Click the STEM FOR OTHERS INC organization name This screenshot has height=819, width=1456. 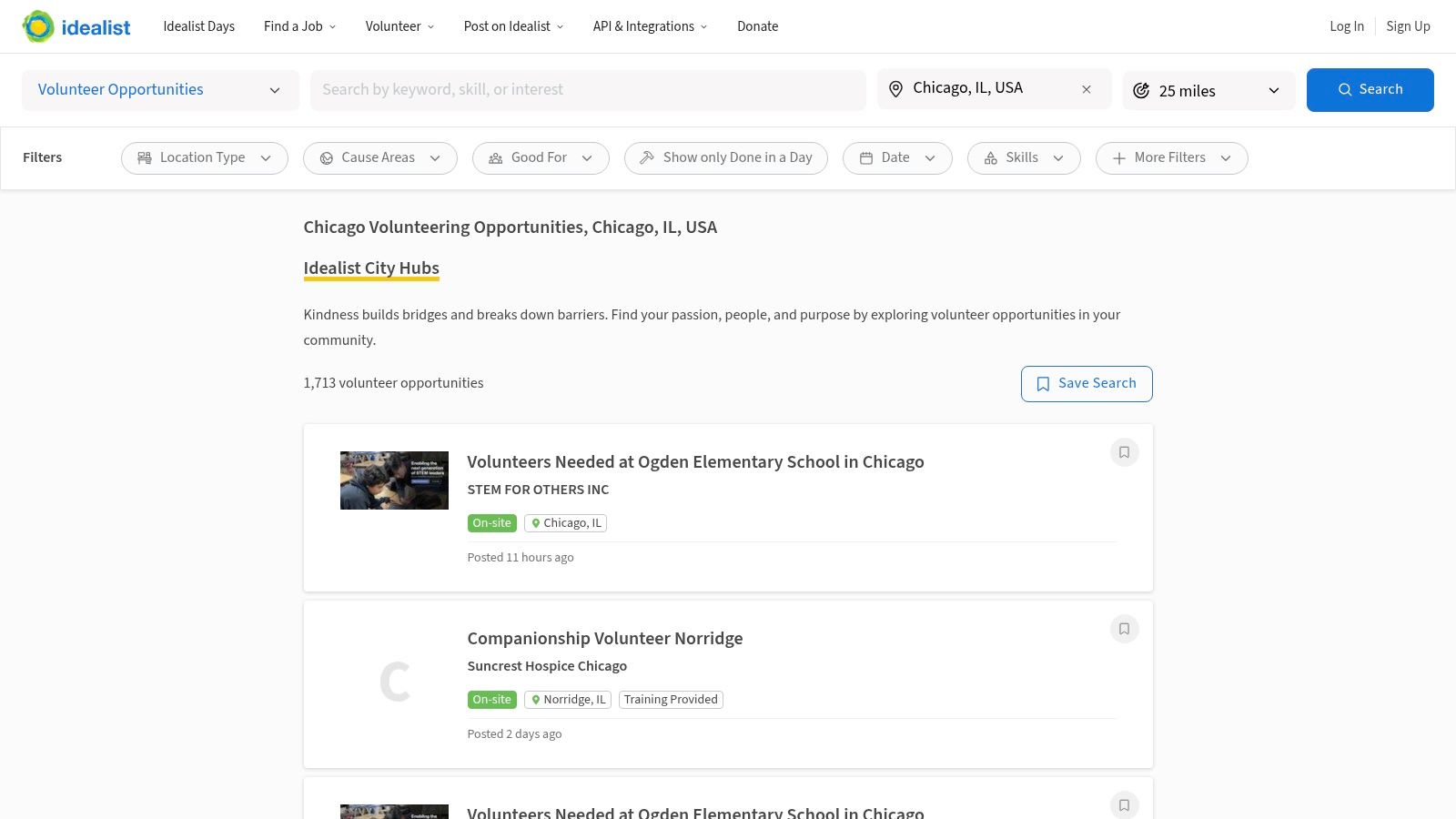click(x=538, y=490)
